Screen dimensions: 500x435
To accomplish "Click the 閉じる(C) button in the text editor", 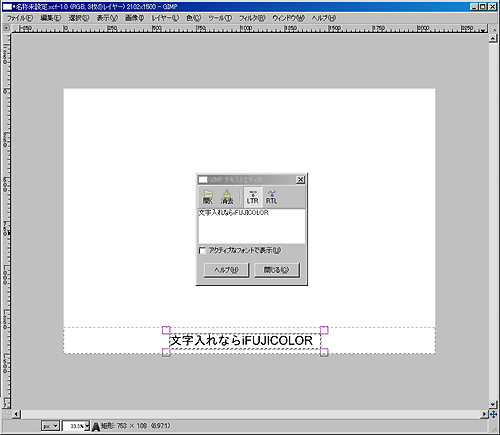I will [x=277, y=270].
